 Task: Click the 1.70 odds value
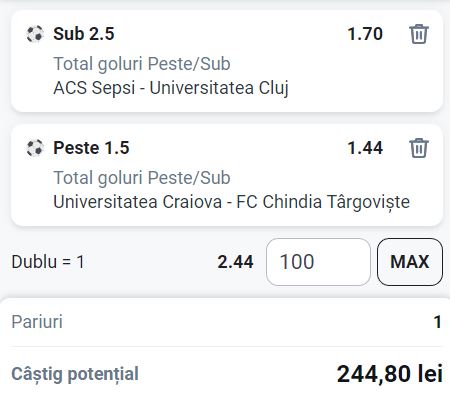[x=365, y=34]
